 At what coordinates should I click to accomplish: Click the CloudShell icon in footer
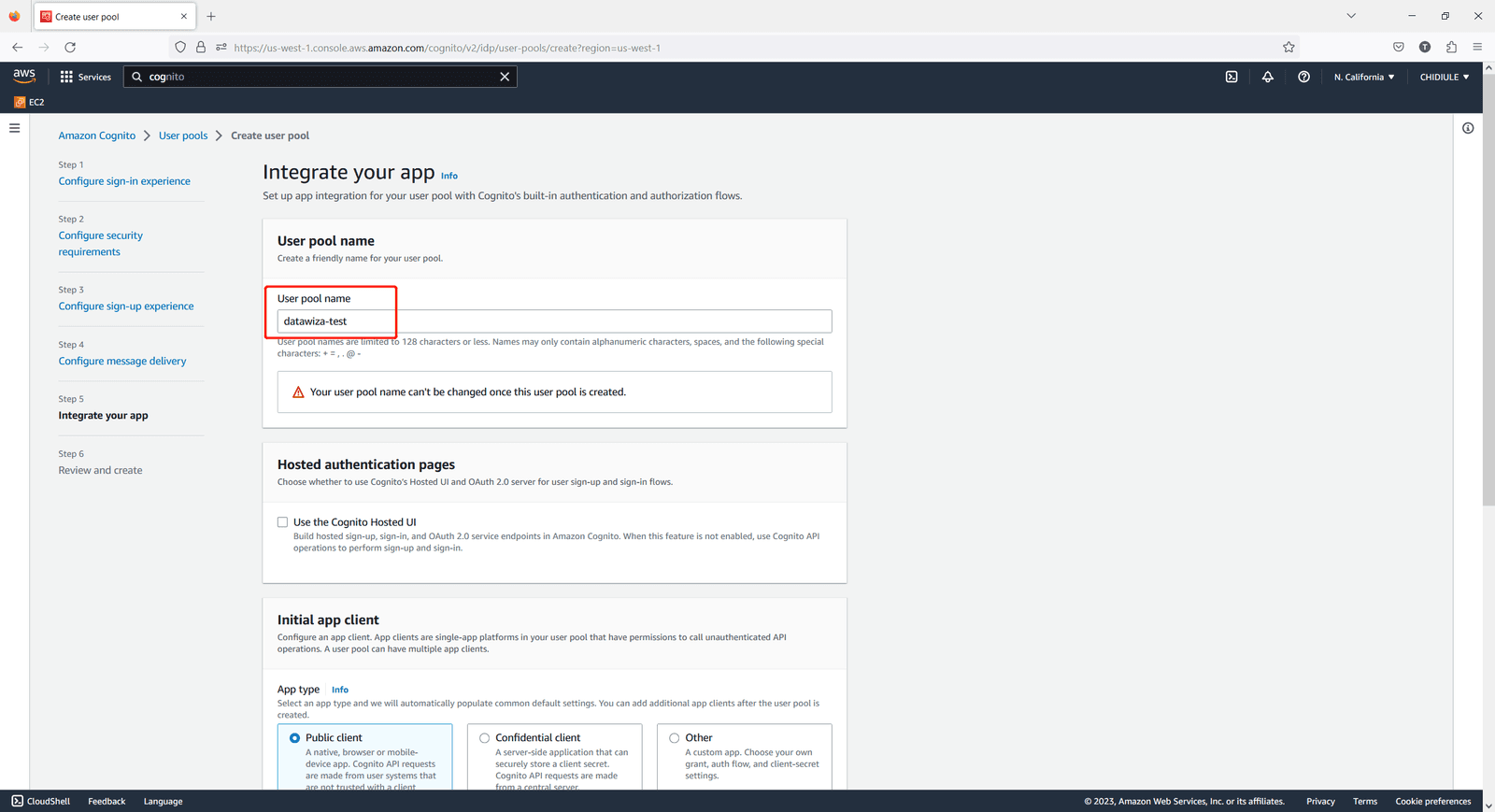[17, 801]
